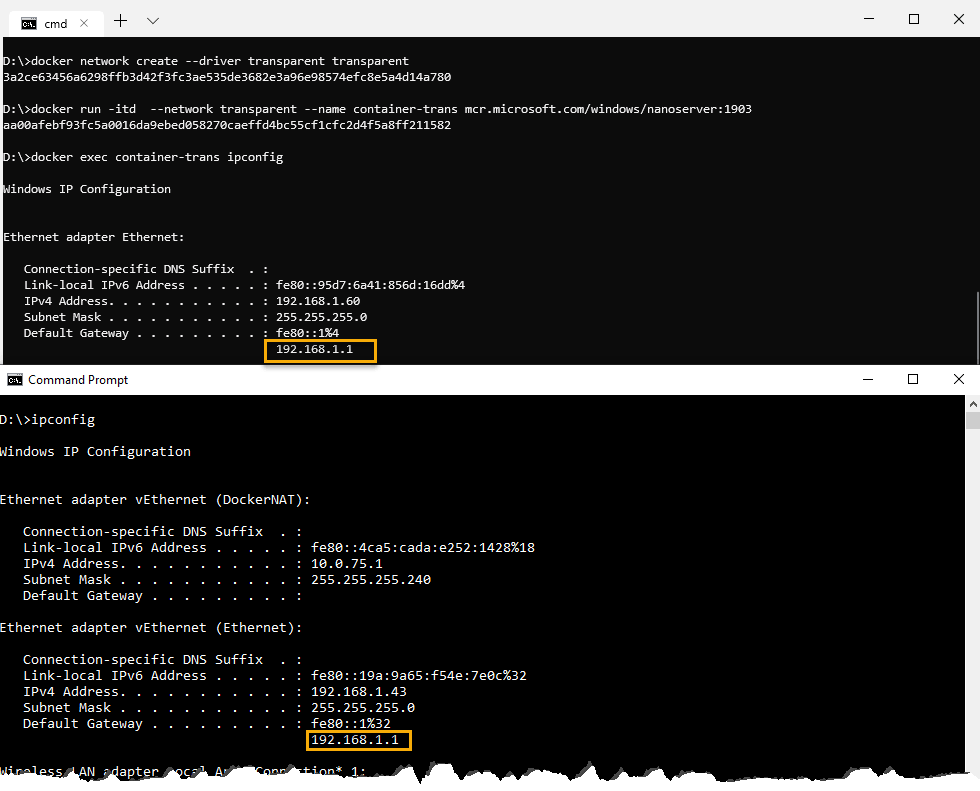Click the Command Prompt window title text
980x791 pixels.
pyautogui.click(x=78, y=380)
